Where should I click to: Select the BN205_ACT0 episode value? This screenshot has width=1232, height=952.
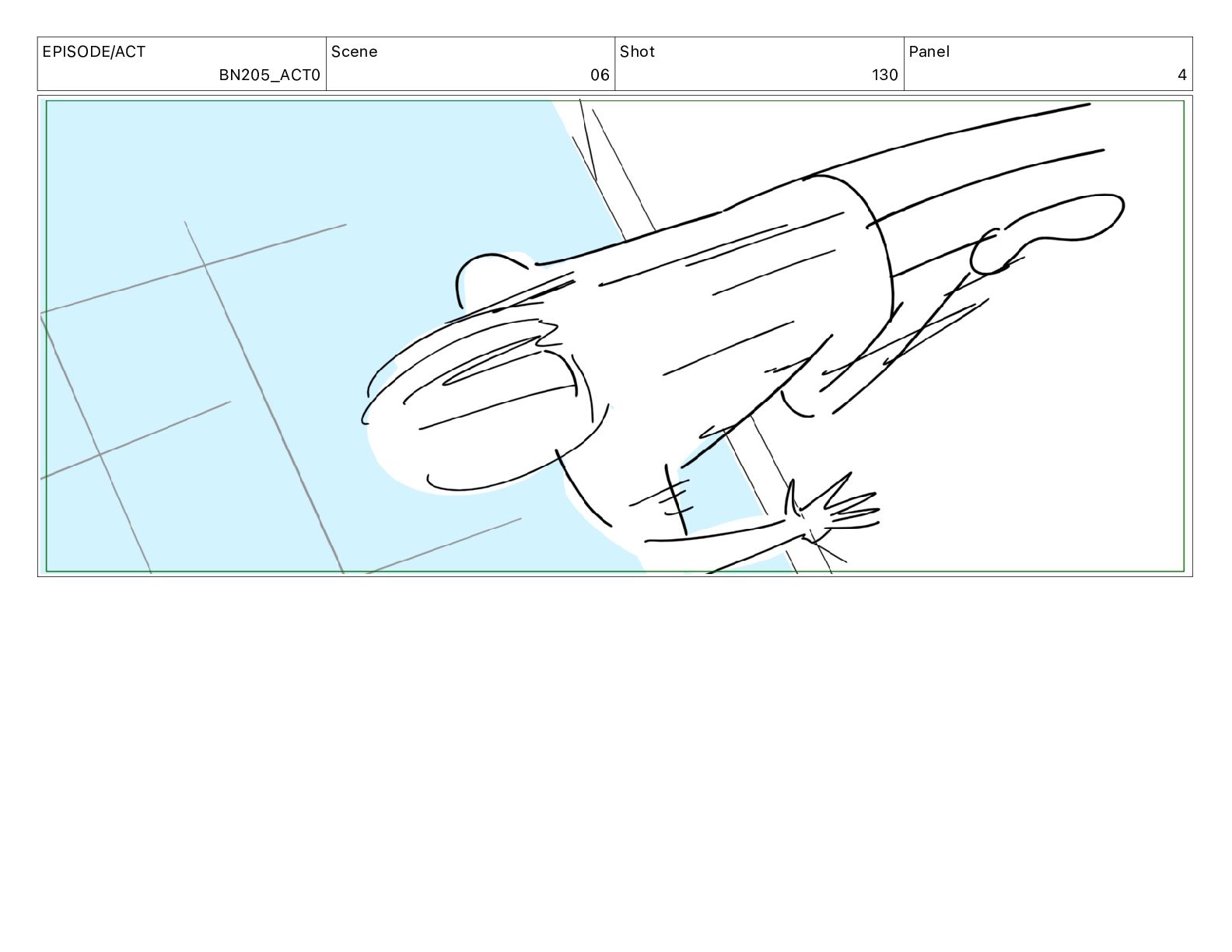pyautogui.click(x=269, y=75)
